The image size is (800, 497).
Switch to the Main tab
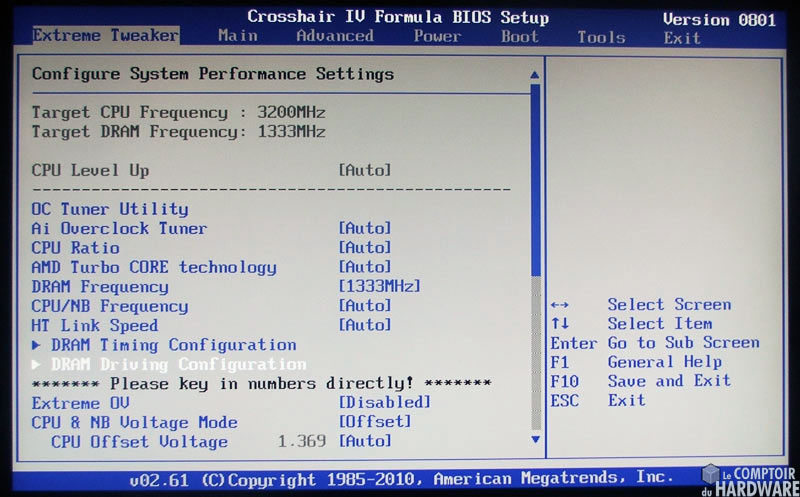[238, 36]
